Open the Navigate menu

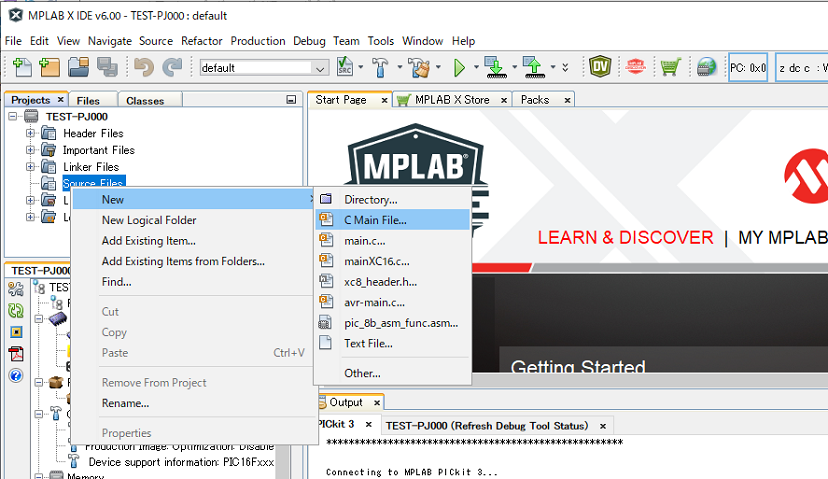click(x=110, y=41)
